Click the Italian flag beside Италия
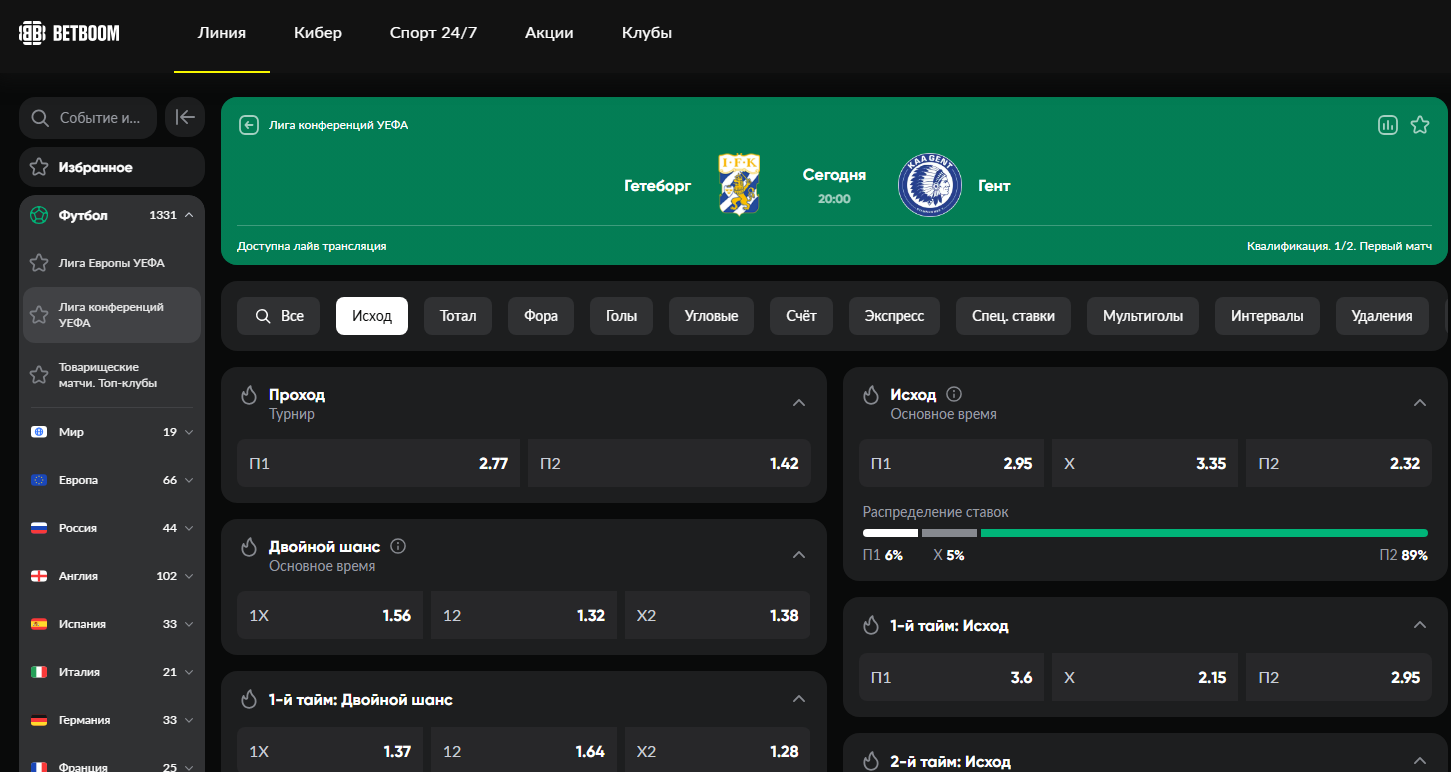Viewport: 1451px width, 772px height. point(39,672)
